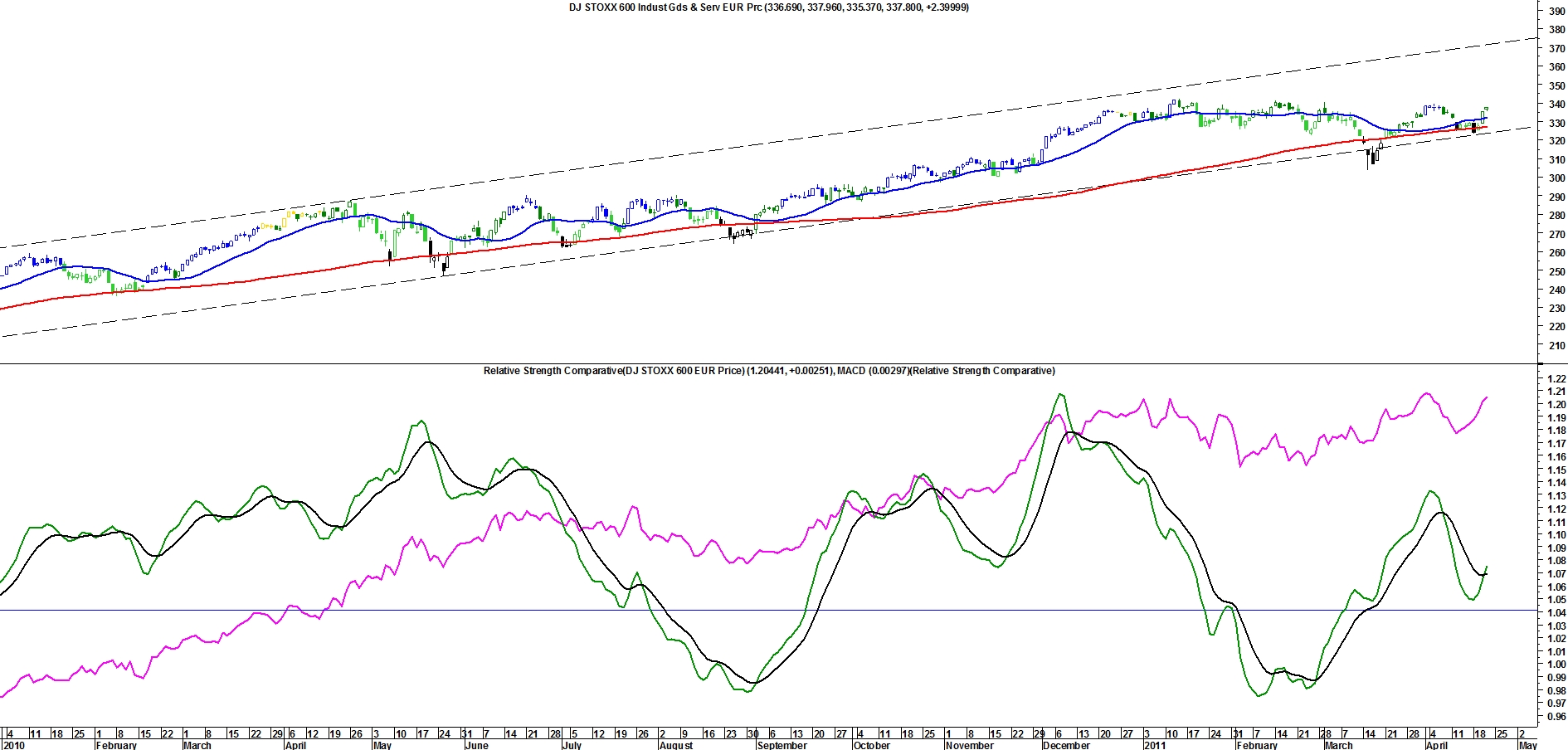Click the July label on the time axis
Image resolution: width=1568 pixels, height=750 pixels.
[572, 745]
